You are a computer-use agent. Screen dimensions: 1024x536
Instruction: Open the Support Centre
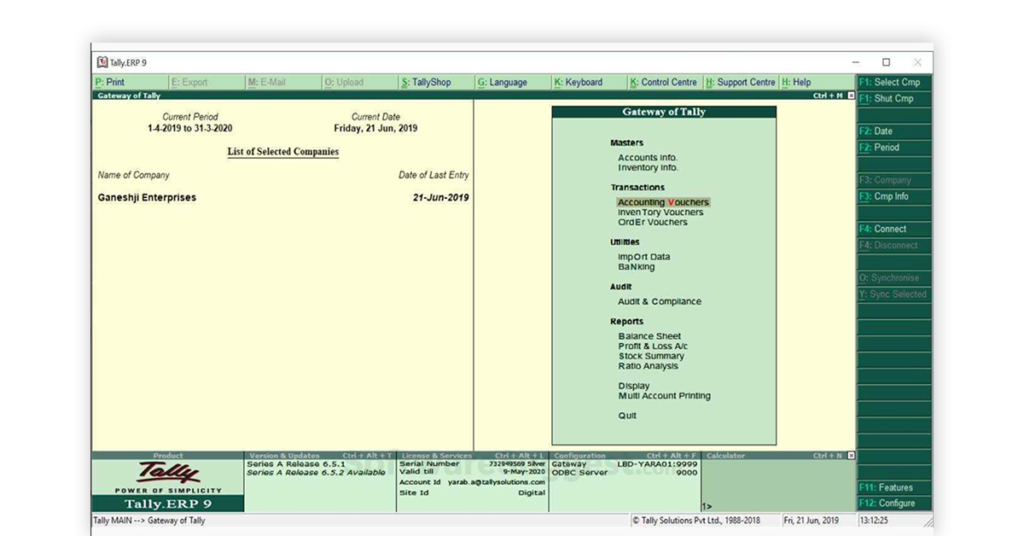tap(741, 82)
